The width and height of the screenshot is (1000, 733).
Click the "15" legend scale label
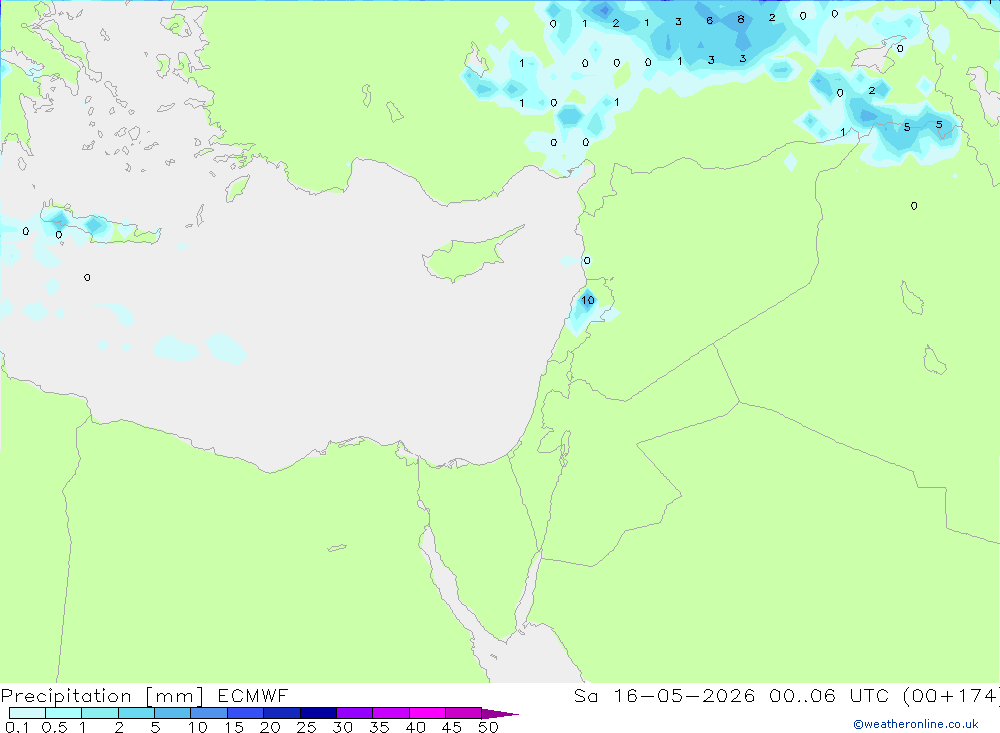[x=233, y=727]
